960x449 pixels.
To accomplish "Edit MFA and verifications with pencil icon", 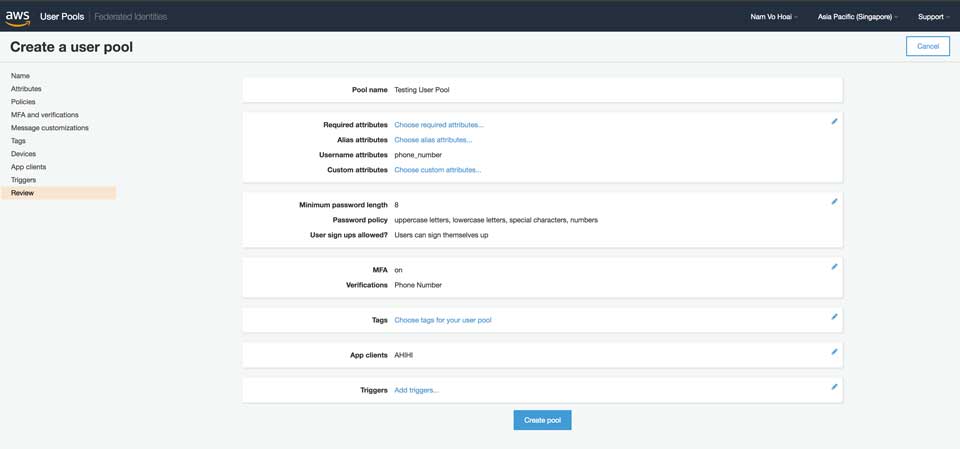I will (834, 266).
